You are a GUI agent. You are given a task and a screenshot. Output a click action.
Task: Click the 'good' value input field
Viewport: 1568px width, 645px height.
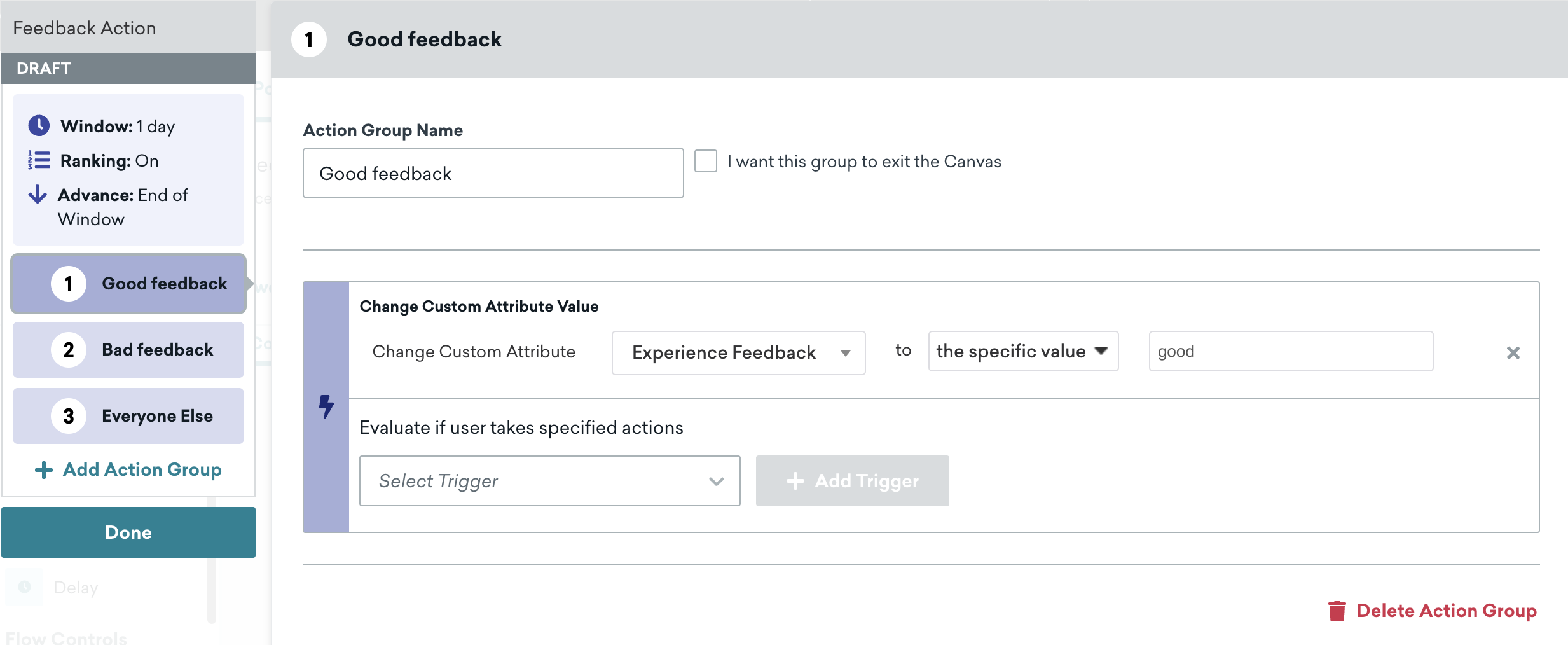pos(1291,351)
